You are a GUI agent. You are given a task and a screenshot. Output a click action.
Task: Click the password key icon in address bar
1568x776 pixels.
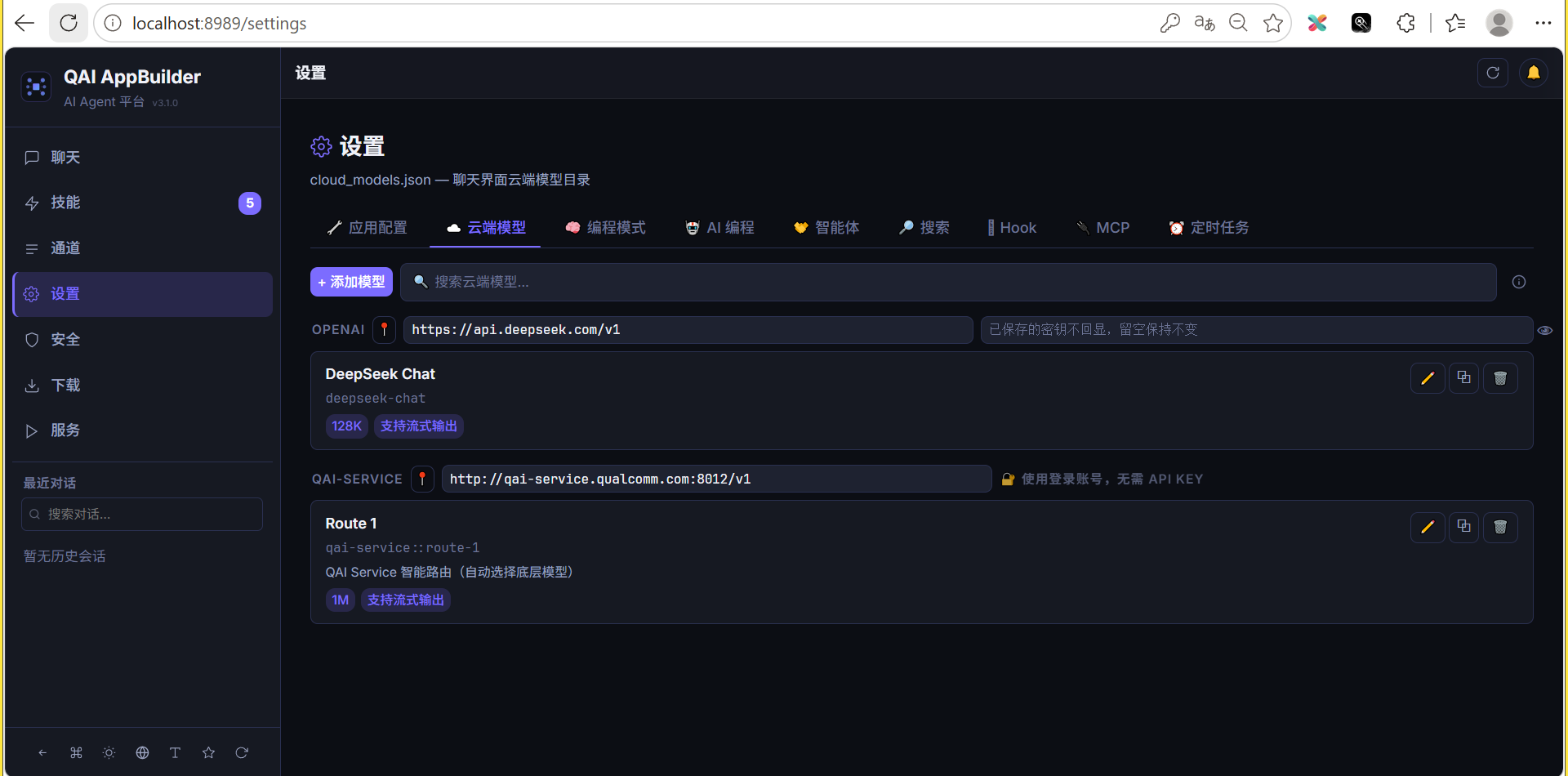[1169, 23]
